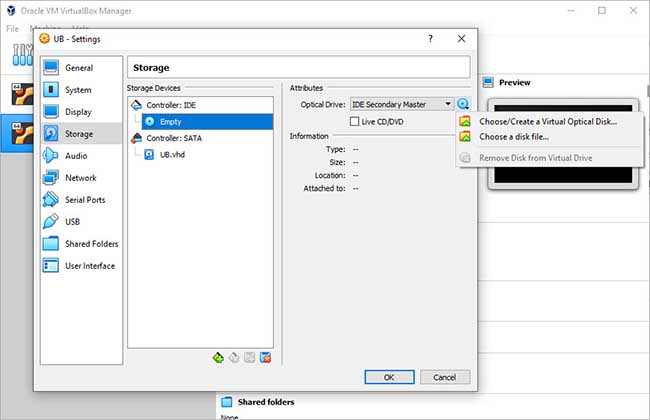
Task: Open Serial Ports settings category
Action: 81,200
